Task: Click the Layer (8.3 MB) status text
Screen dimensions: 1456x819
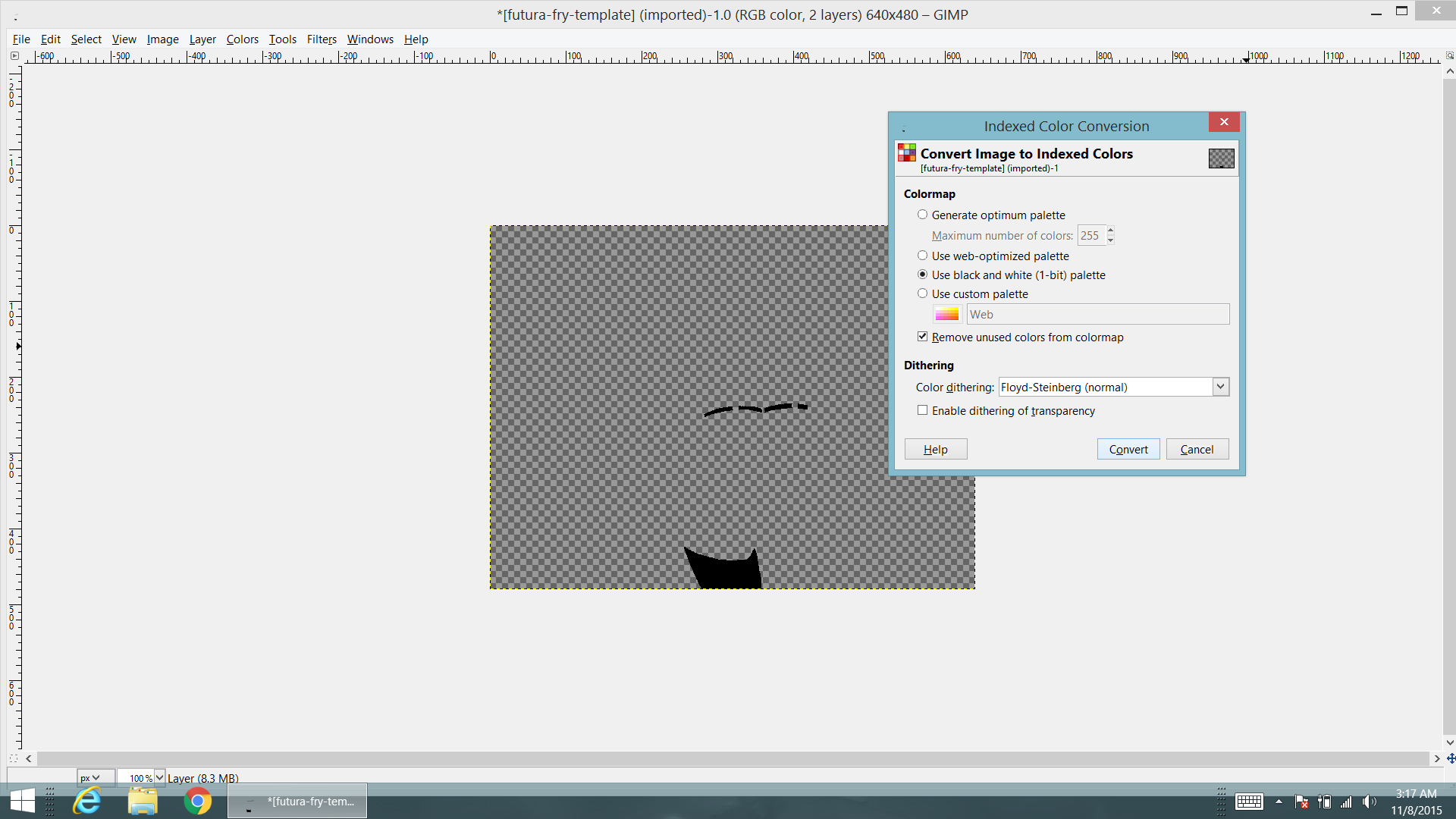Action: coord(202,778)
